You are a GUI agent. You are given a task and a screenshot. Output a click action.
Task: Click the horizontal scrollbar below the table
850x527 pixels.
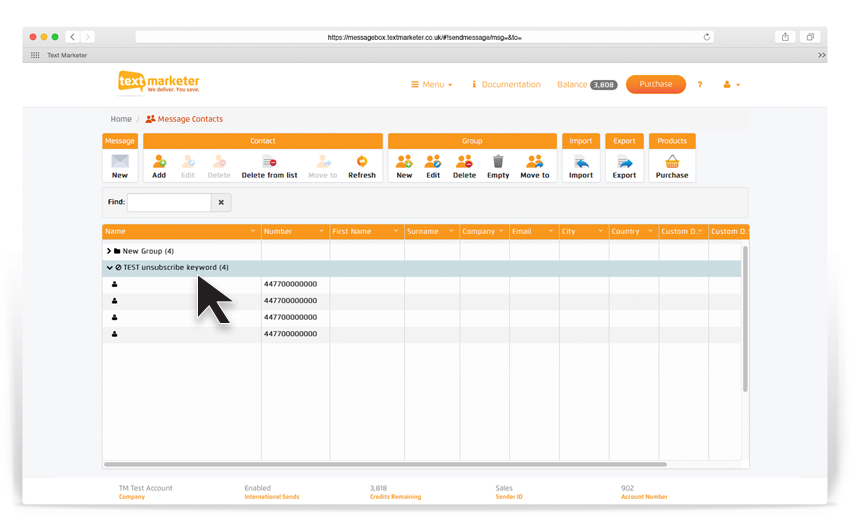pyautogui.click(x=385, y=464)
